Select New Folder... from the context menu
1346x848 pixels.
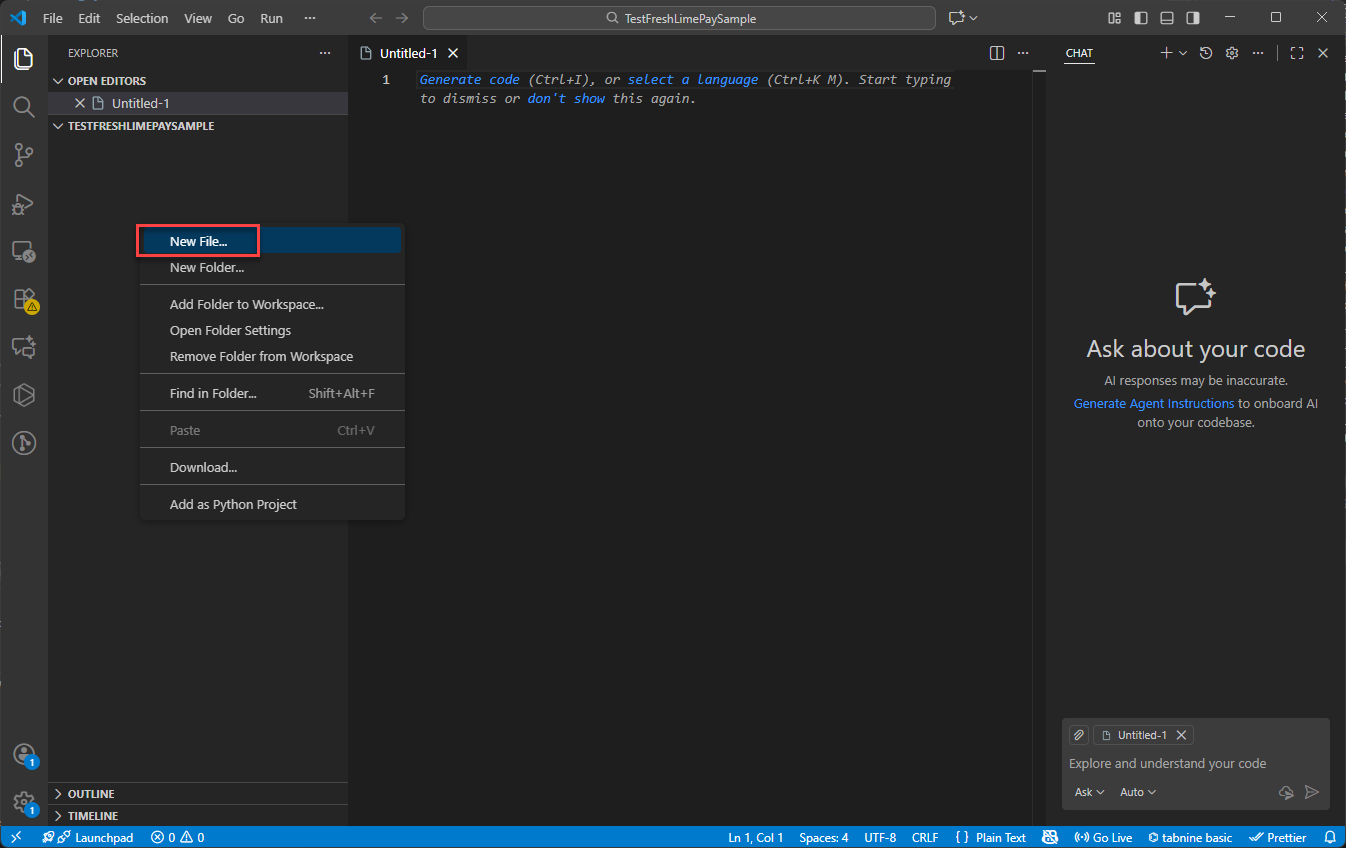click(x=207, y=267)
